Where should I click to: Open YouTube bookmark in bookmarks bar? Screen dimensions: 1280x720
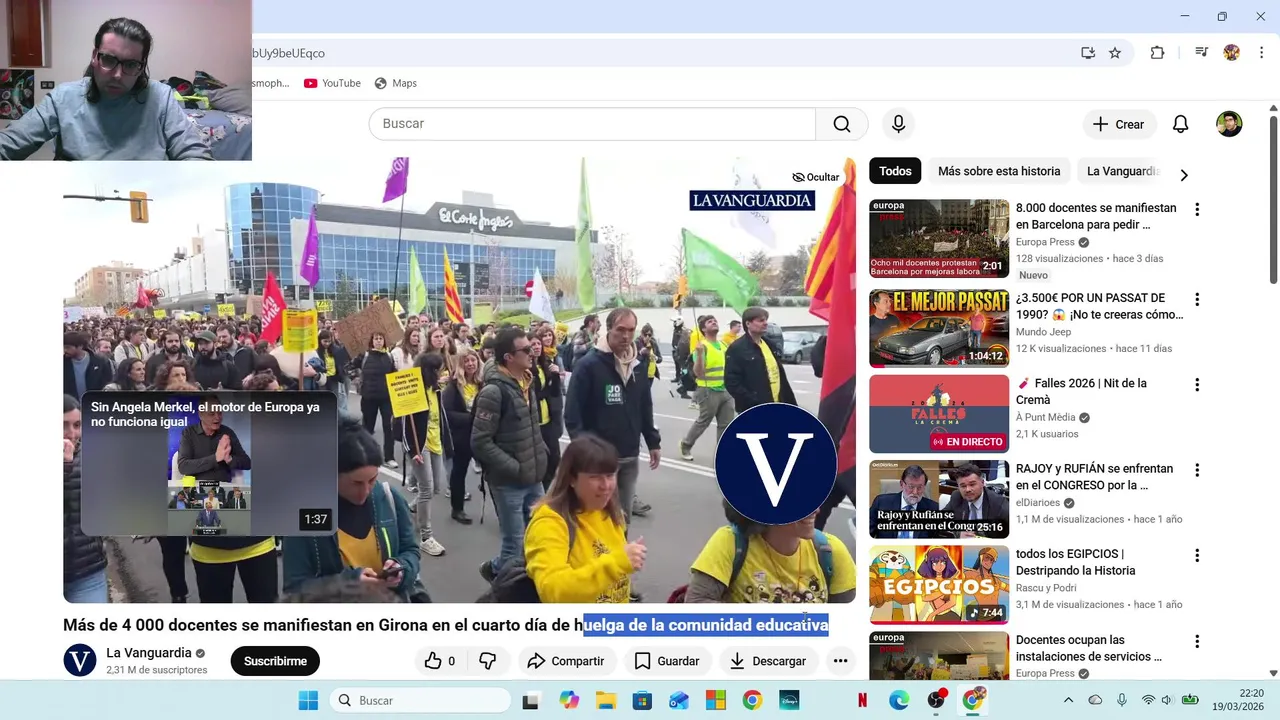(332, 83)
